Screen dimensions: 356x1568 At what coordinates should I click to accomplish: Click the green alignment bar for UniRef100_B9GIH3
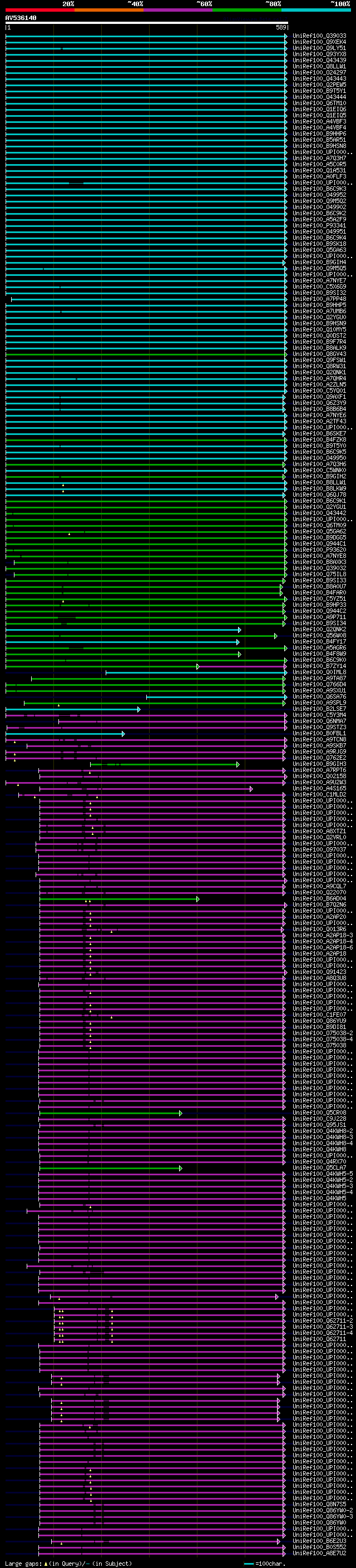[165, 764]
